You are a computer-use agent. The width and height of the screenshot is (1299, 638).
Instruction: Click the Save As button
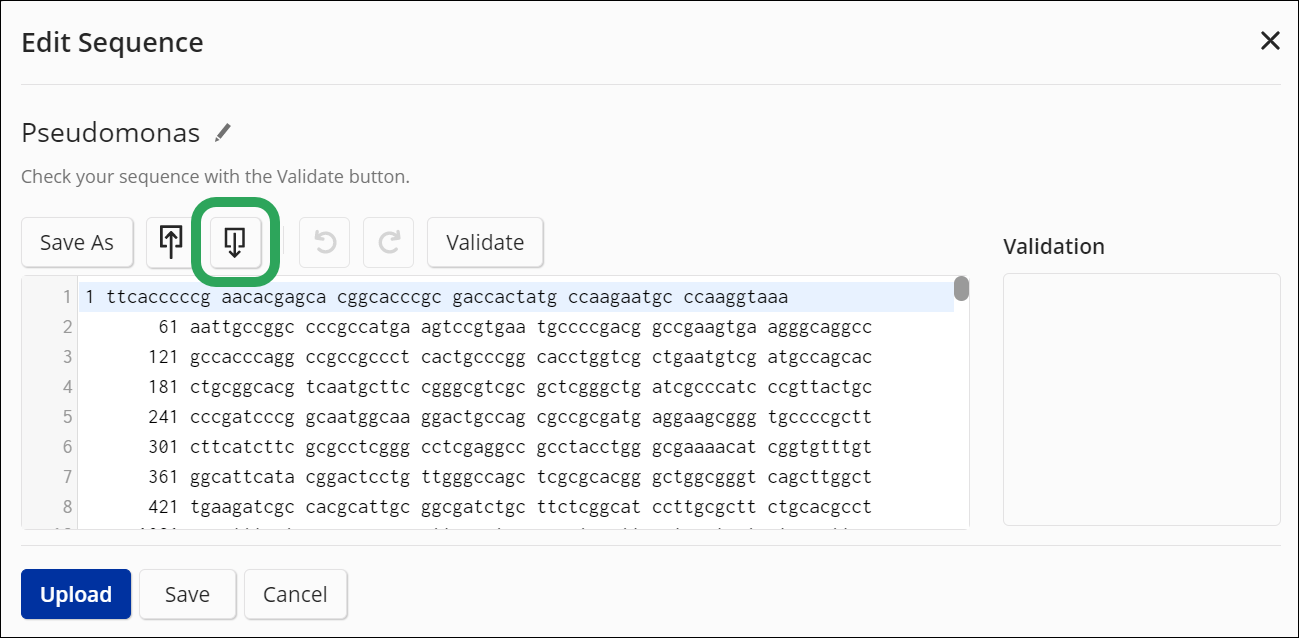pos(77,242)
